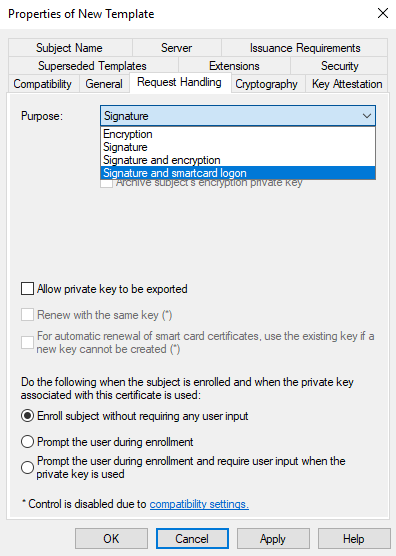Collapse the Purpose dropdown arrow
The height and width of the screenshot is (556, 396).
(x=367, y=116)
